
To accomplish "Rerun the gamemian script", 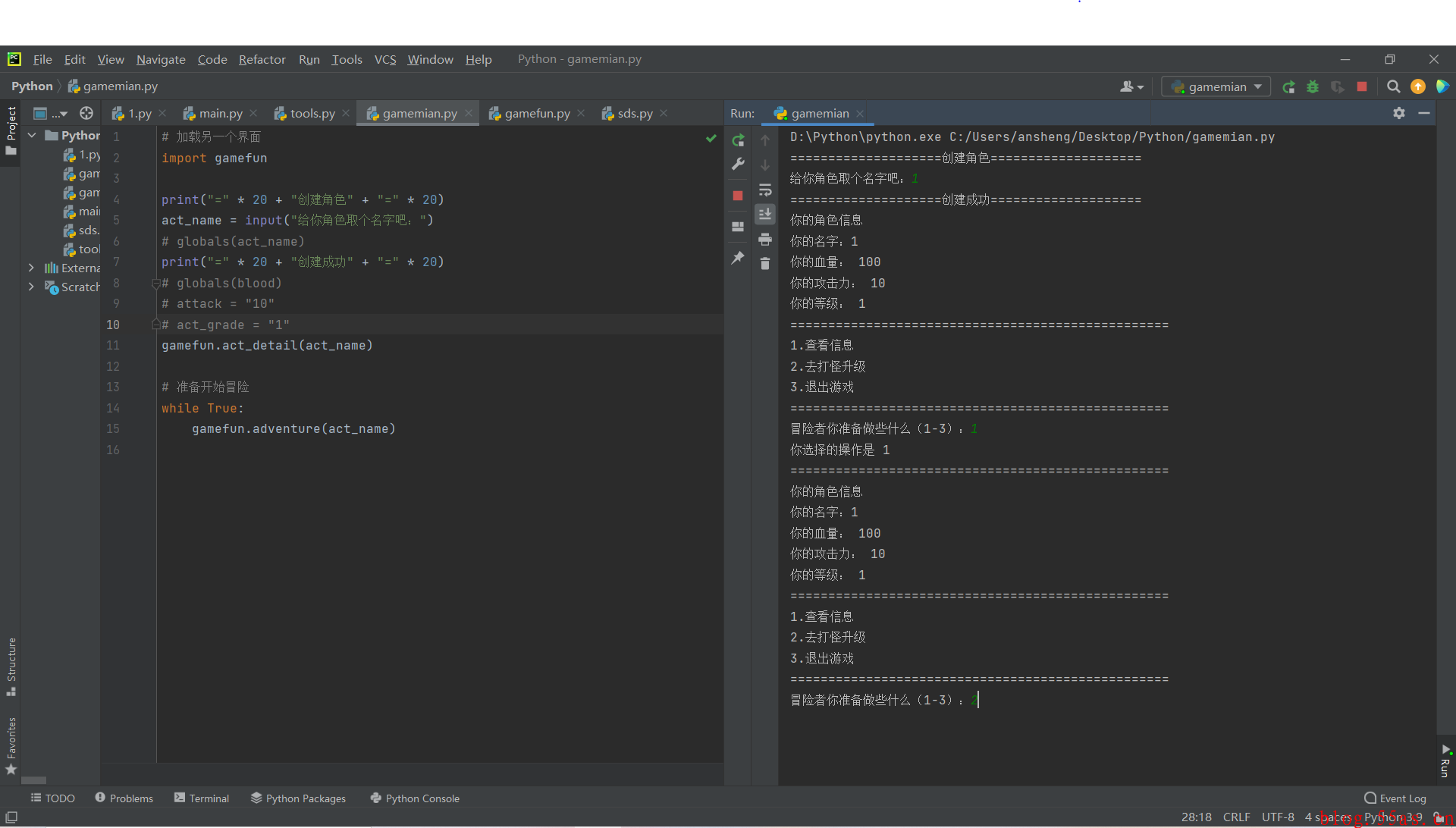I will click(x=738, y=140).
